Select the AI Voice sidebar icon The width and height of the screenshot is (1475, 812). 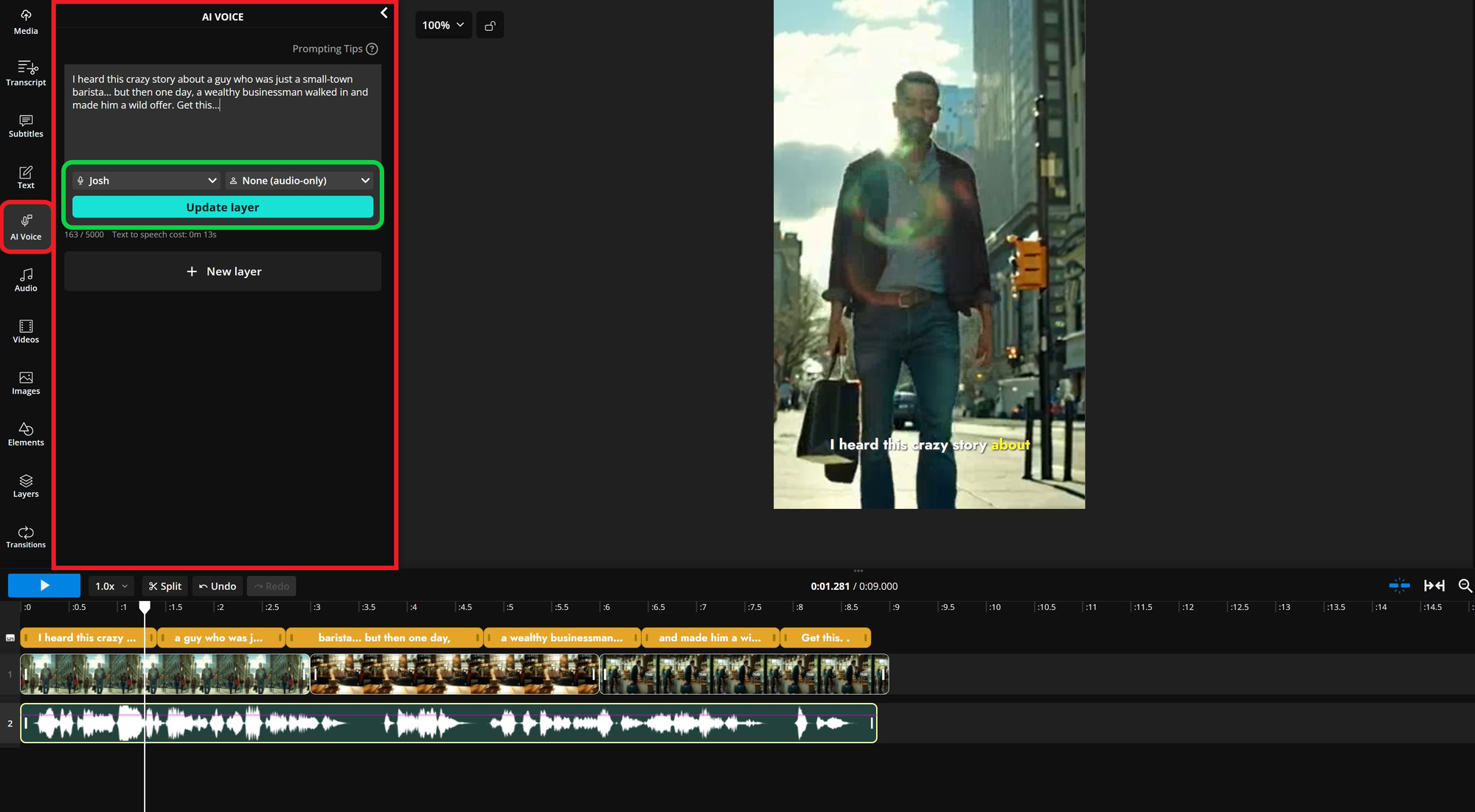(26, 227)
